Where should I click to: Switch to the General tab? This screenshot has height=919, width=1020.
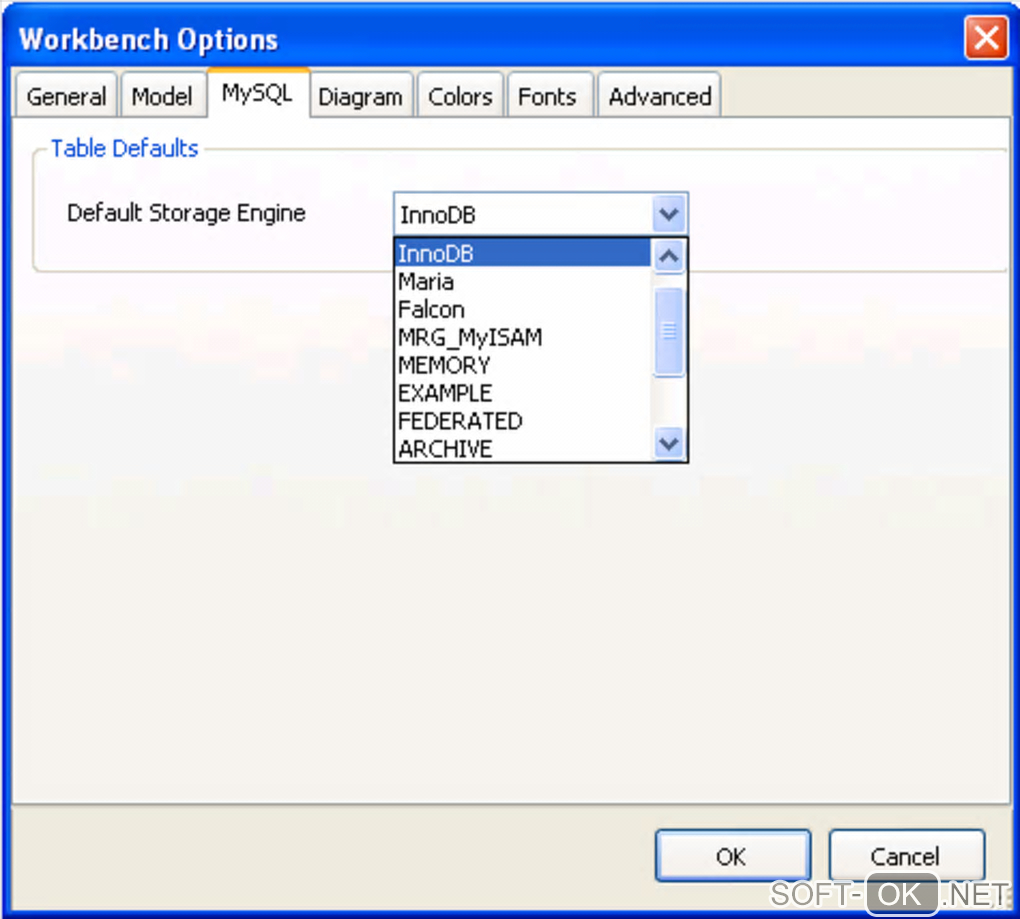66,96
